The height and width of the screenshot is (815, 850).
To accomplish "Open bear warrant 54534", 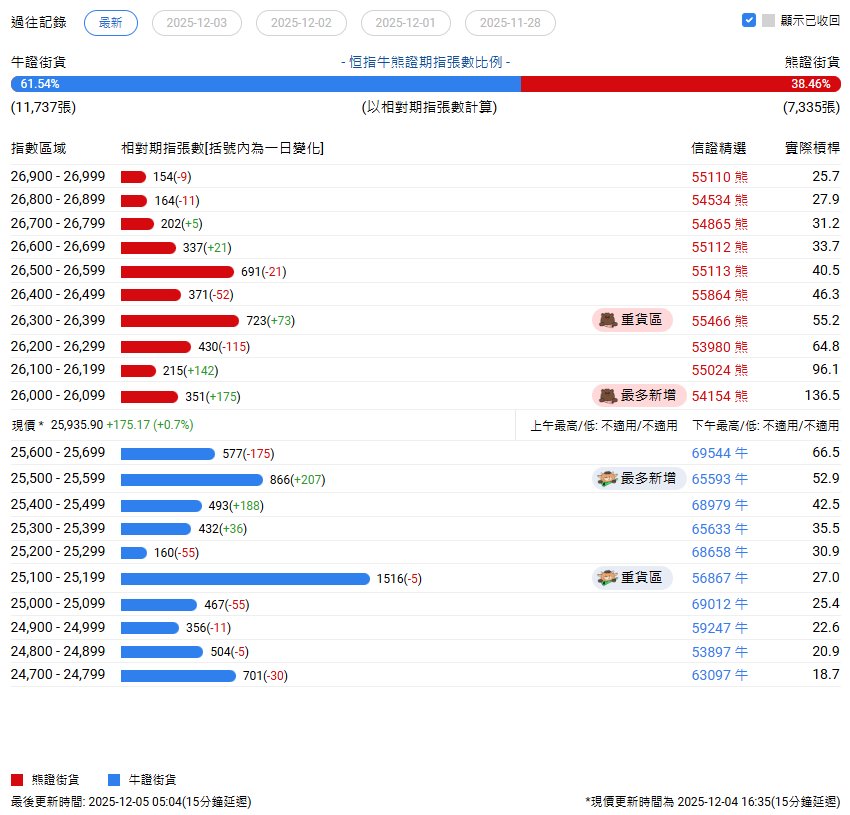I will click(719, 200).
